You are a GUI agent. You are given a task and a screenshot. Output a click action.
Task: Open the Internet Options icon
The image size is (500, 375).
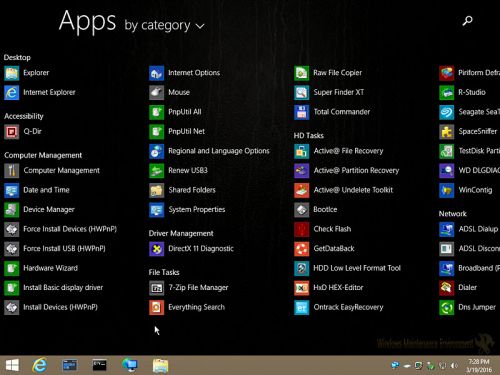pyautogui.click(x=157, y=73)
